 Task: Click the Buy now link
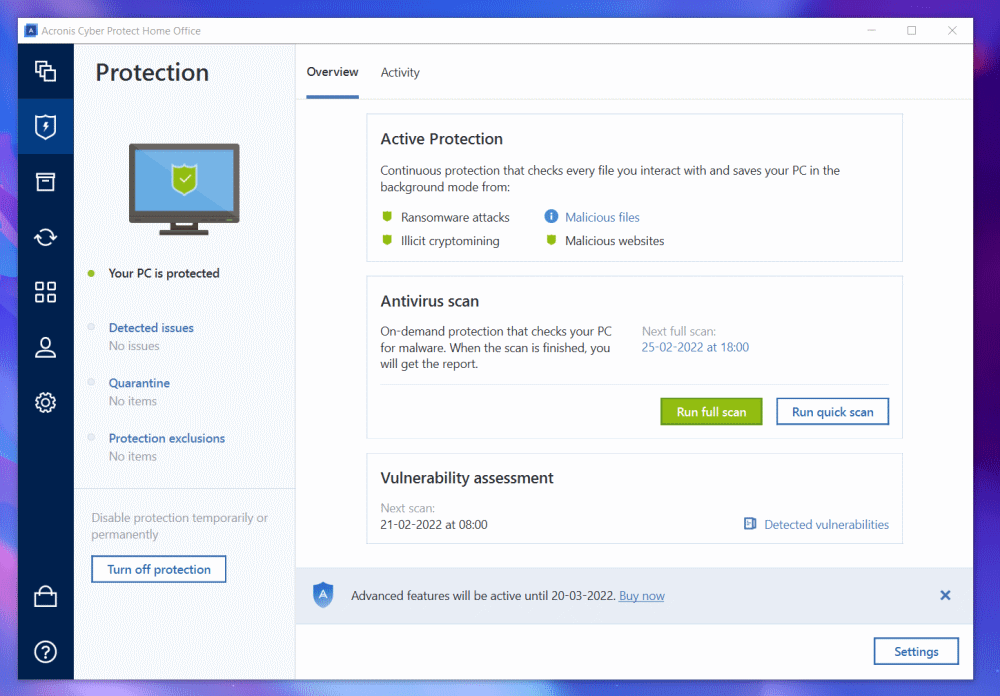click(x=642, y=596)
